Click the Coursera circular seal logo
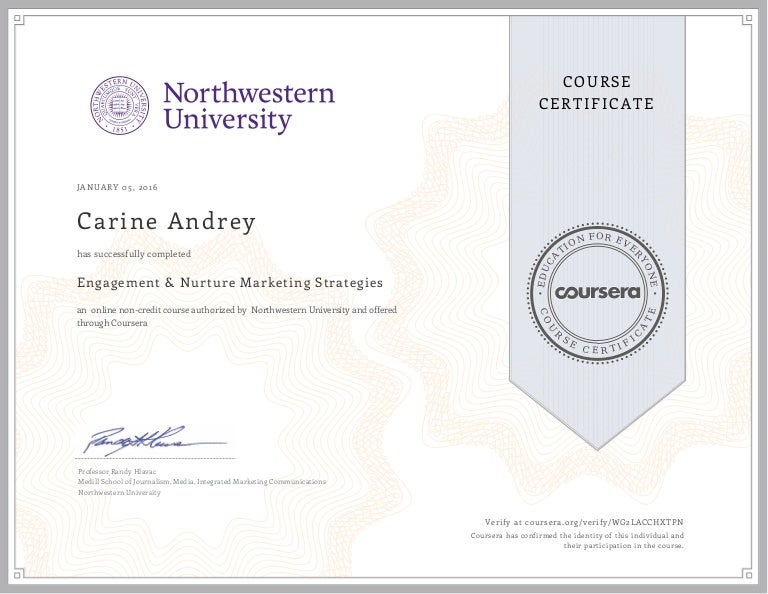The height and width of the screenshot is (594, 768). tap(597, 293)
